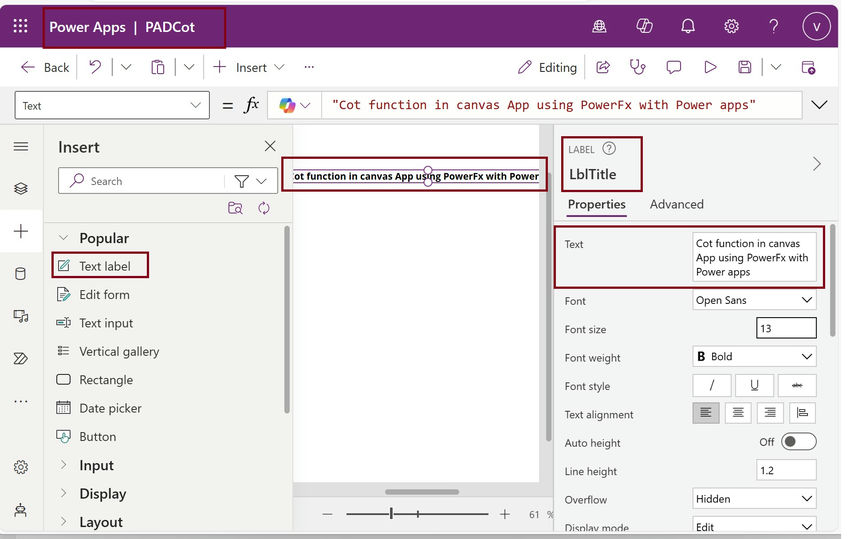Set text alignment to right
Screen dimensions: 850x539
click(x=770, y=413)
